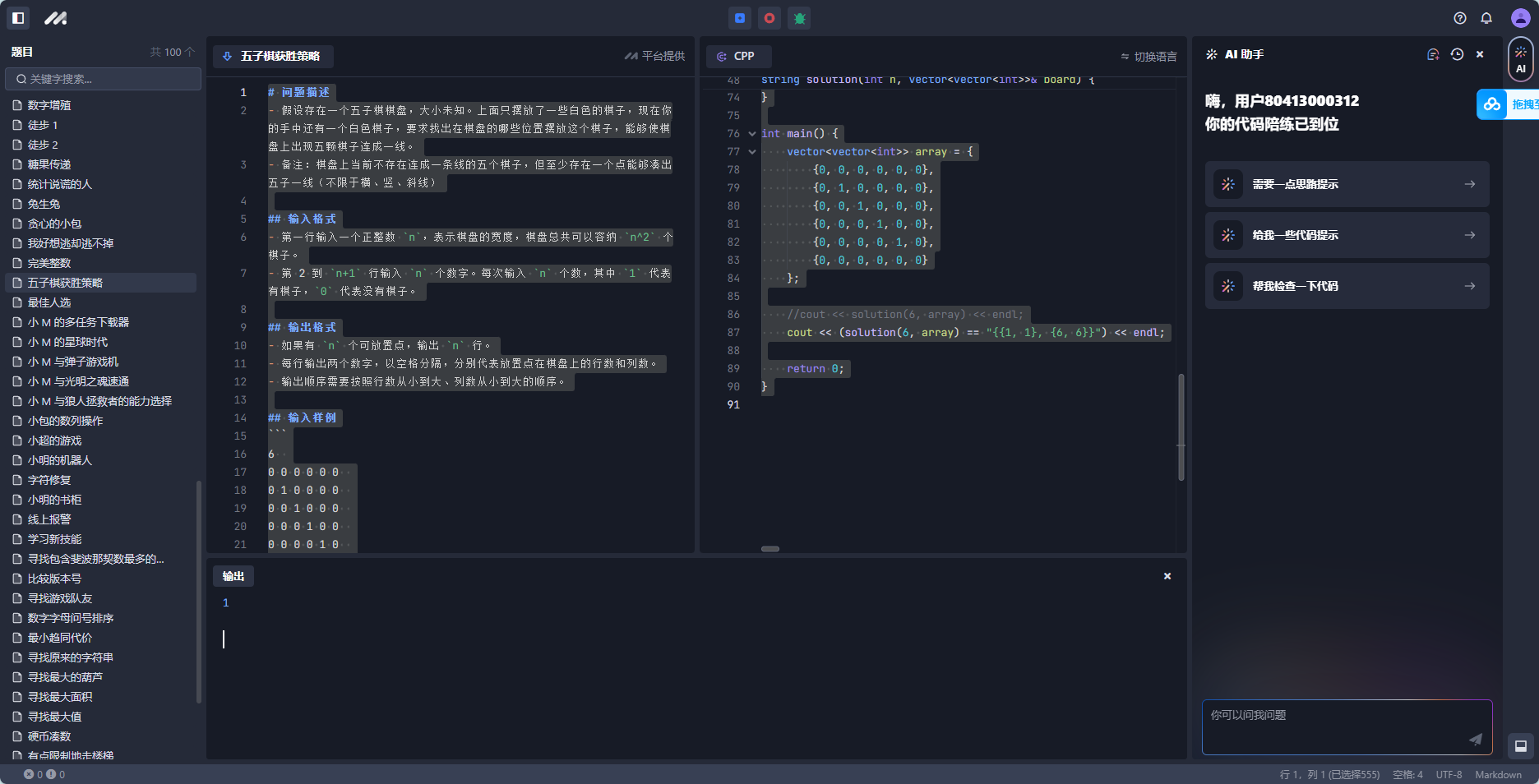
Task: Click the blue cloud drag-upload widget
Action: (x=1508, y=104)
